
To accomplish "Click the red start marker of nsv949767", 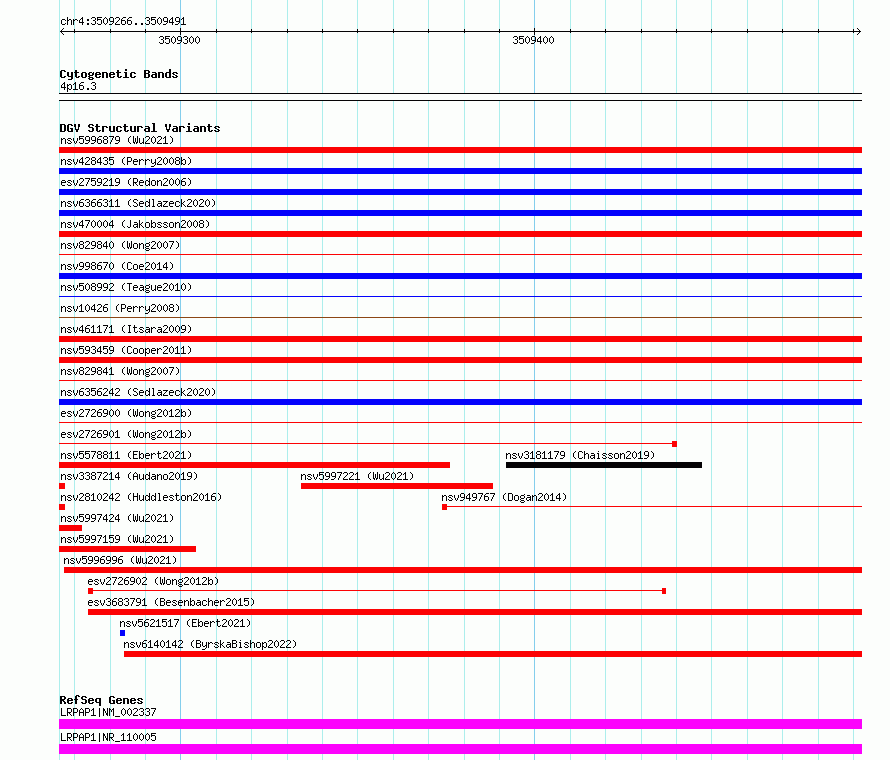I will click(444, 507).
